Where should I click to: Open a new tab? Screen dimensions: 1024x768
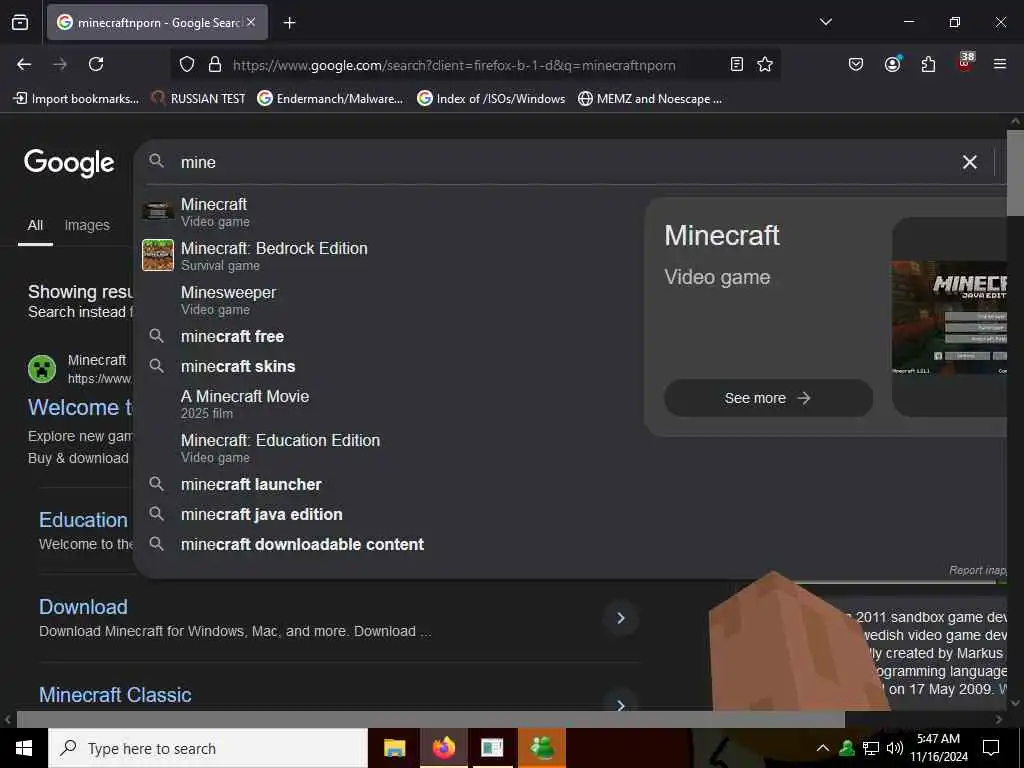tap(289, 23)
